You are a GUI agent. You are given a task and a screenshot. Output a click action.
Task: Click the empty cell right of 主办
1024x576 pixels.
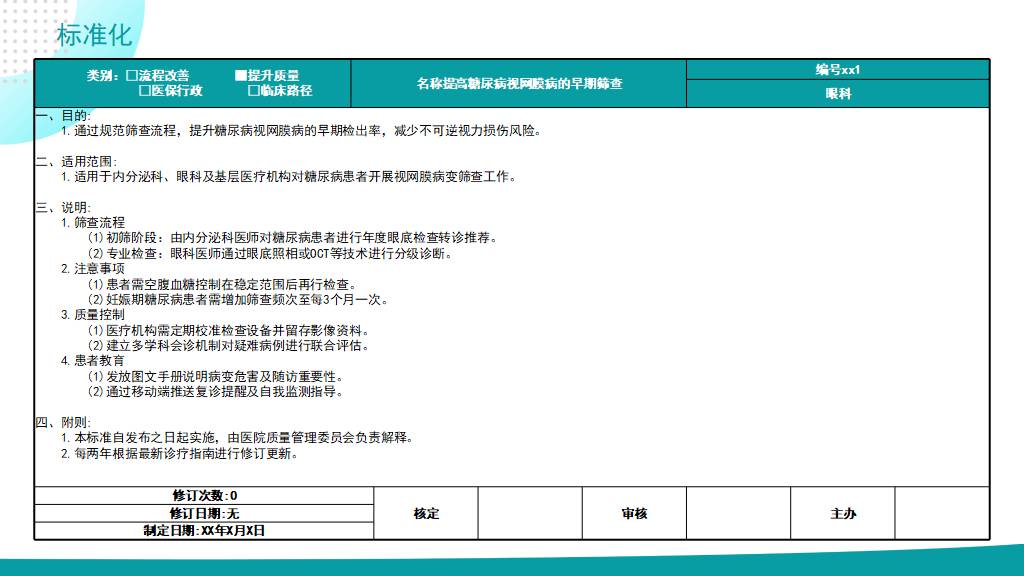pos(941,514)
